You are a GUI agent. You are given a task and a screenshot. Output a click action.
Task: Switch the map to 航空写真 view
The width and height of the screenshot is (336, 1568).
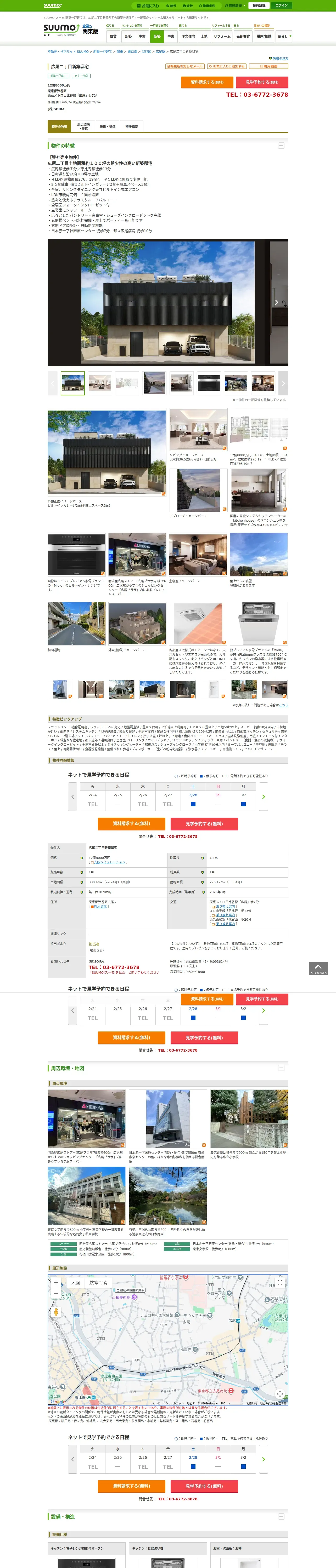point(99,1283)
